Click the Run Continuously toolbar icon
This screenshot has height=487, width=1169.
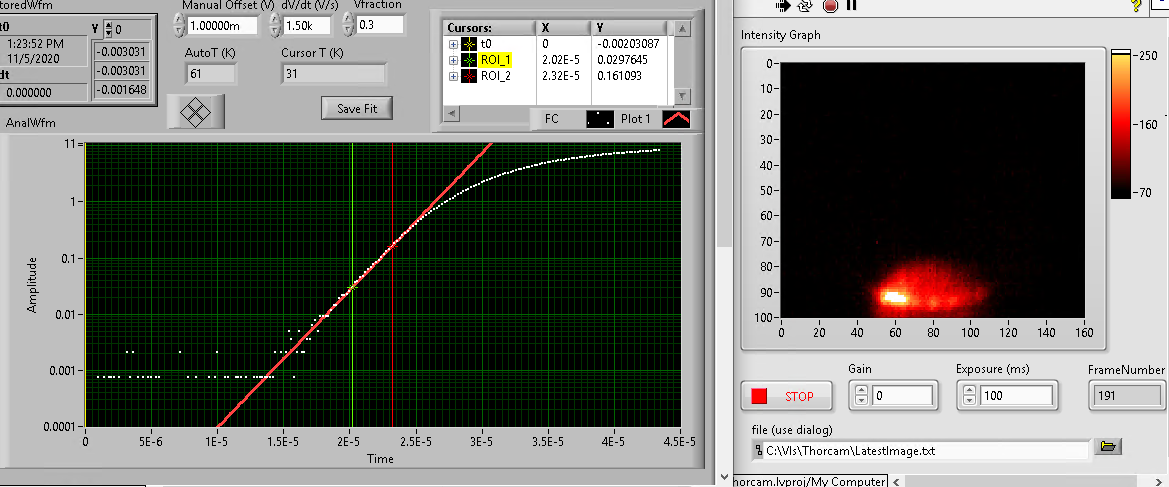806,5
